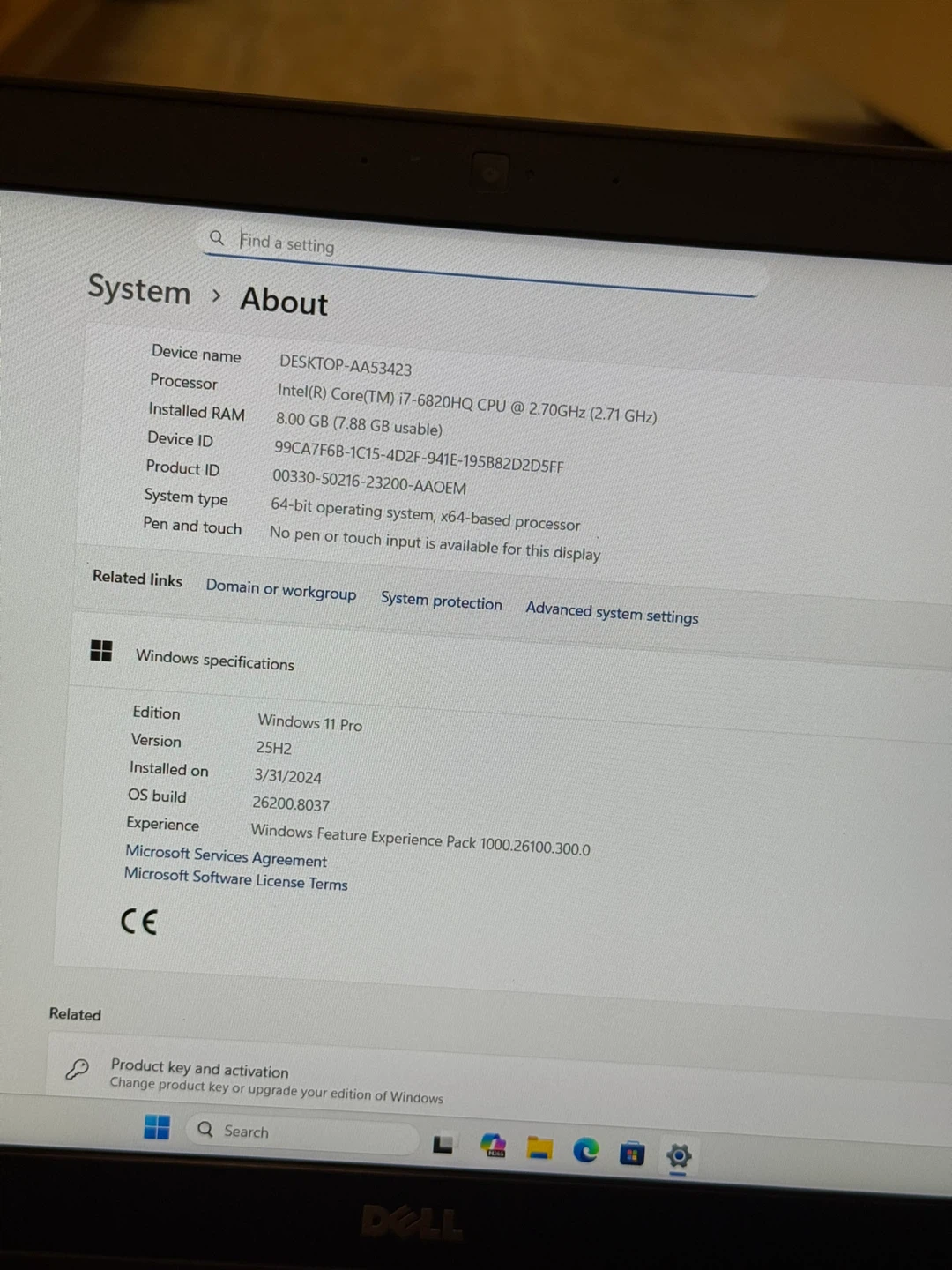Image resolution: width=952 pixels, height=1270 pixels.
Task: Click the CE conformity mark
Action: tap(138, 922)
